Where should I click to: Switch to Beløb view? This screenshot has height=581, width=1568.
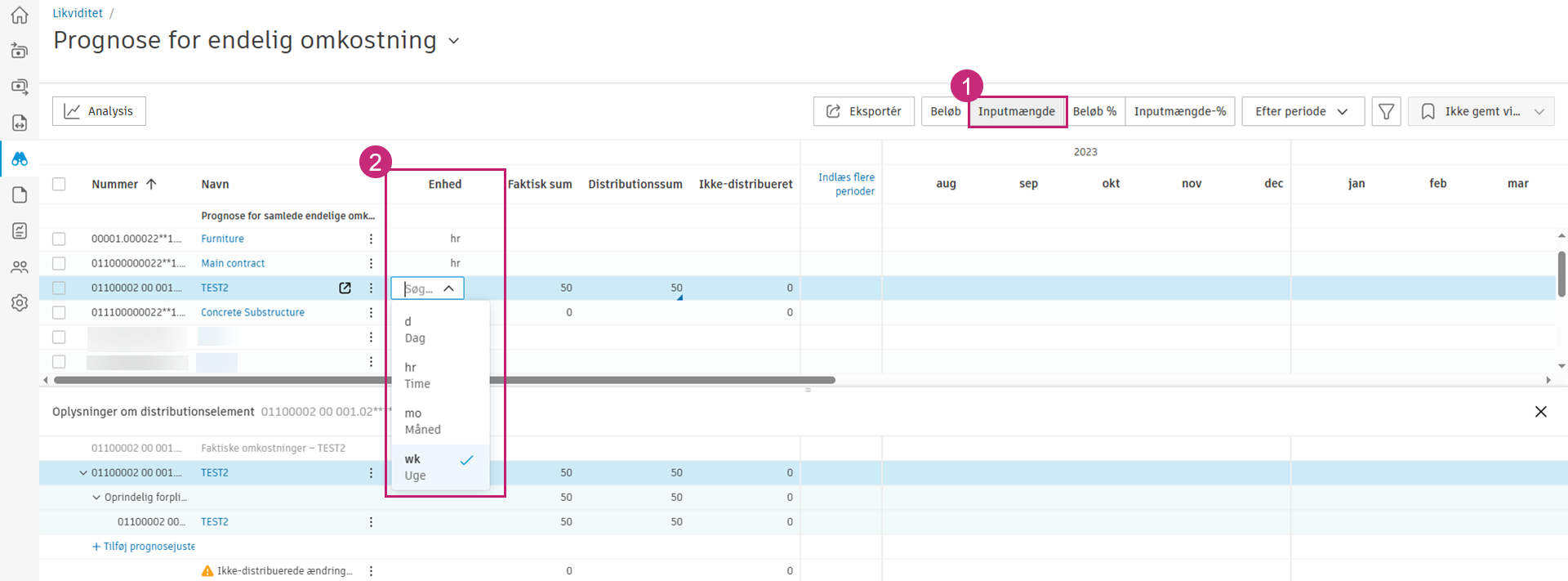tap(945, 111)
